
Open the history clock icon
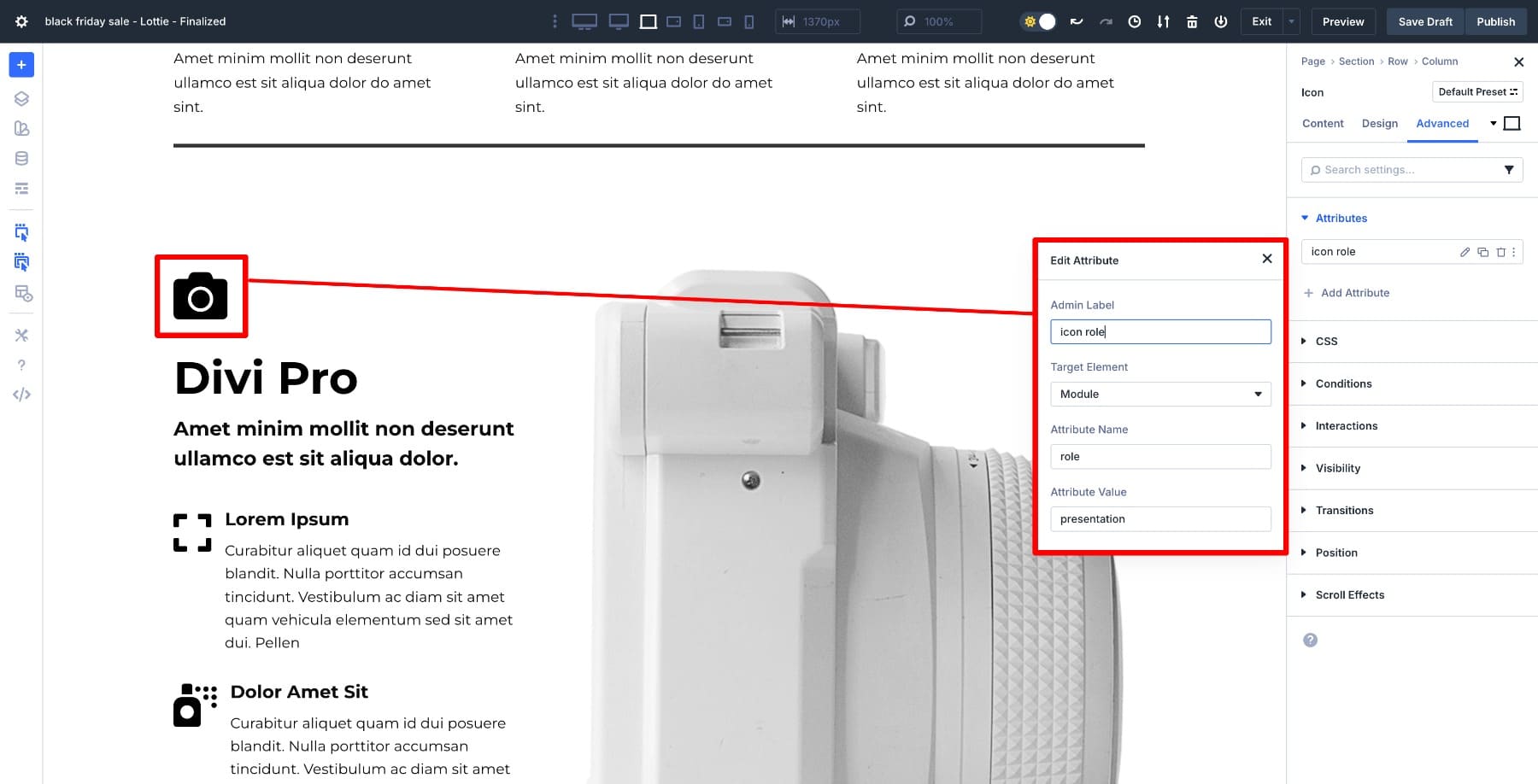[1134, 21]
